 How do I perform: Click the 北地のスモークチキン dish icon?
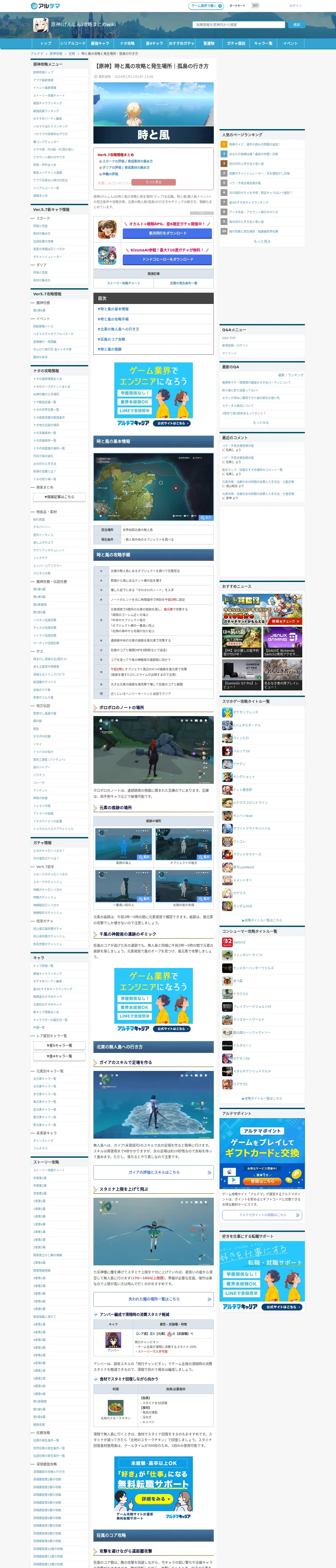click(x=115, y=1407)
